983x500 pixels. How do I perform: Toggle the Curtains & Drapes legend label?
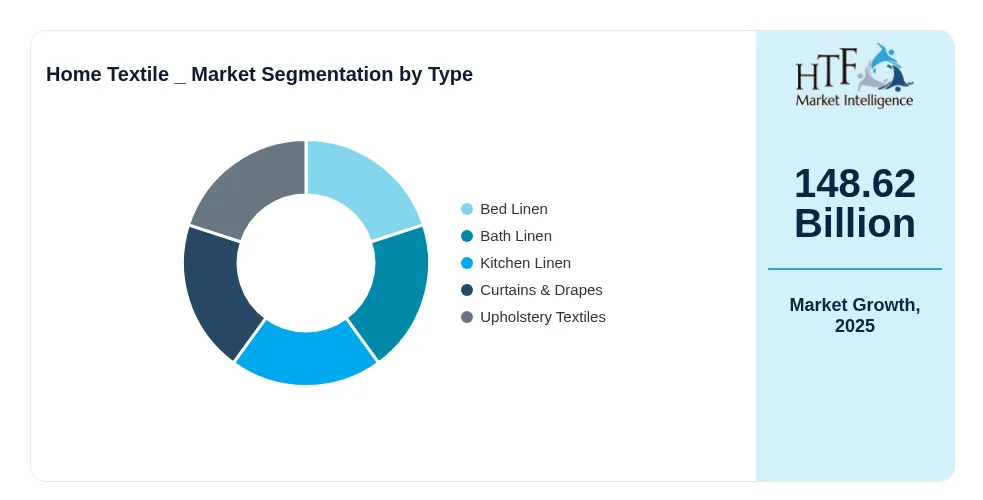[x=541, y=290]
